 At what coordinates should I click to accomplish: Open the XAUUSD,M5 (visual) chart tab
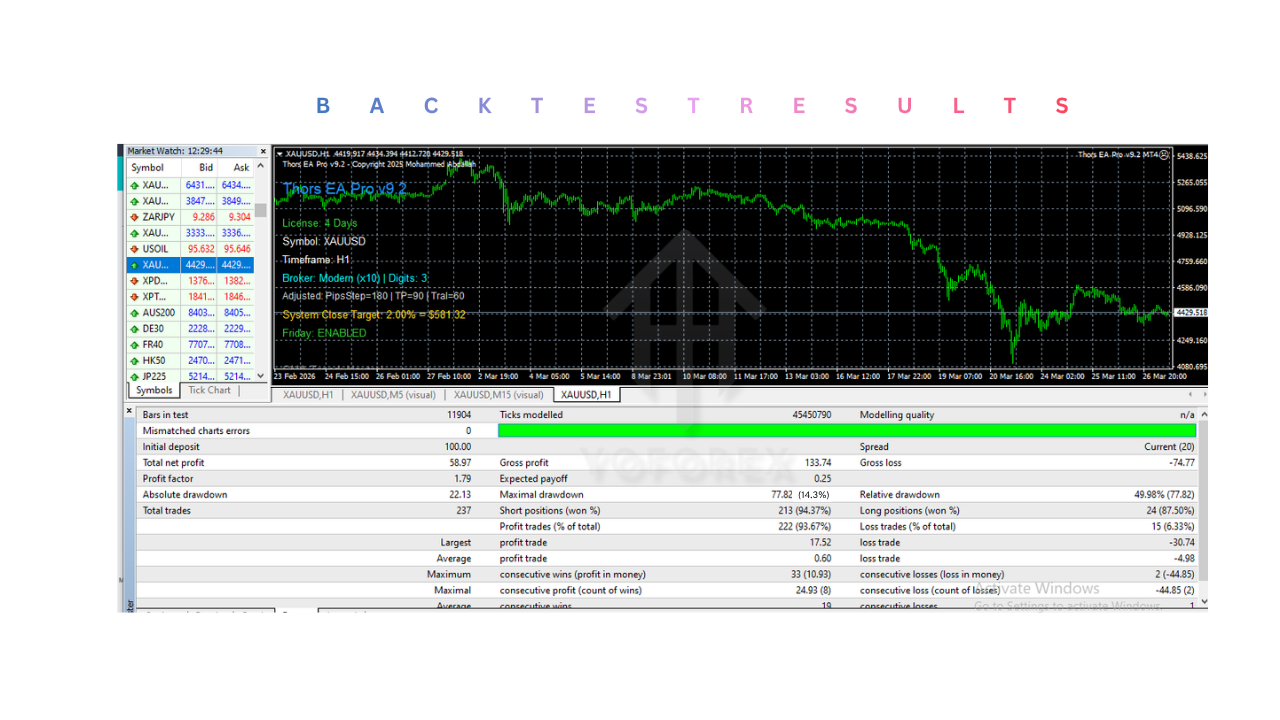pos(394,394)
